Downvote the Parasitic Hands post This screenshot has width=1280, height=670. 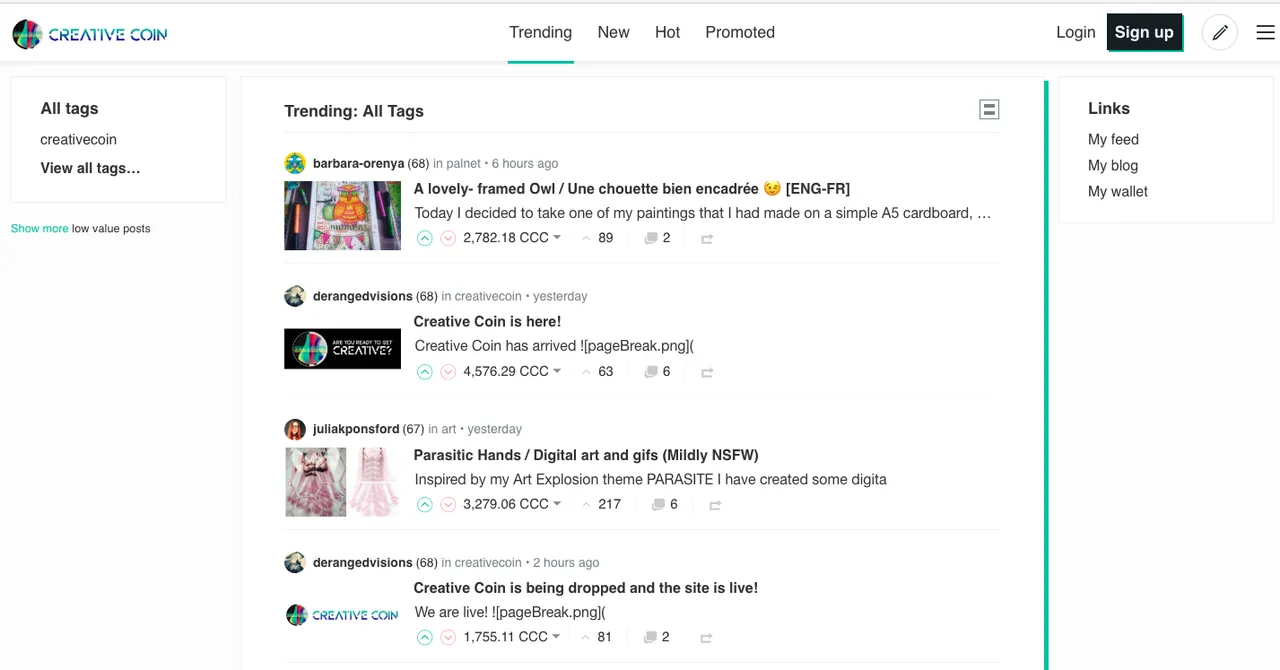[x=448, y=504]
